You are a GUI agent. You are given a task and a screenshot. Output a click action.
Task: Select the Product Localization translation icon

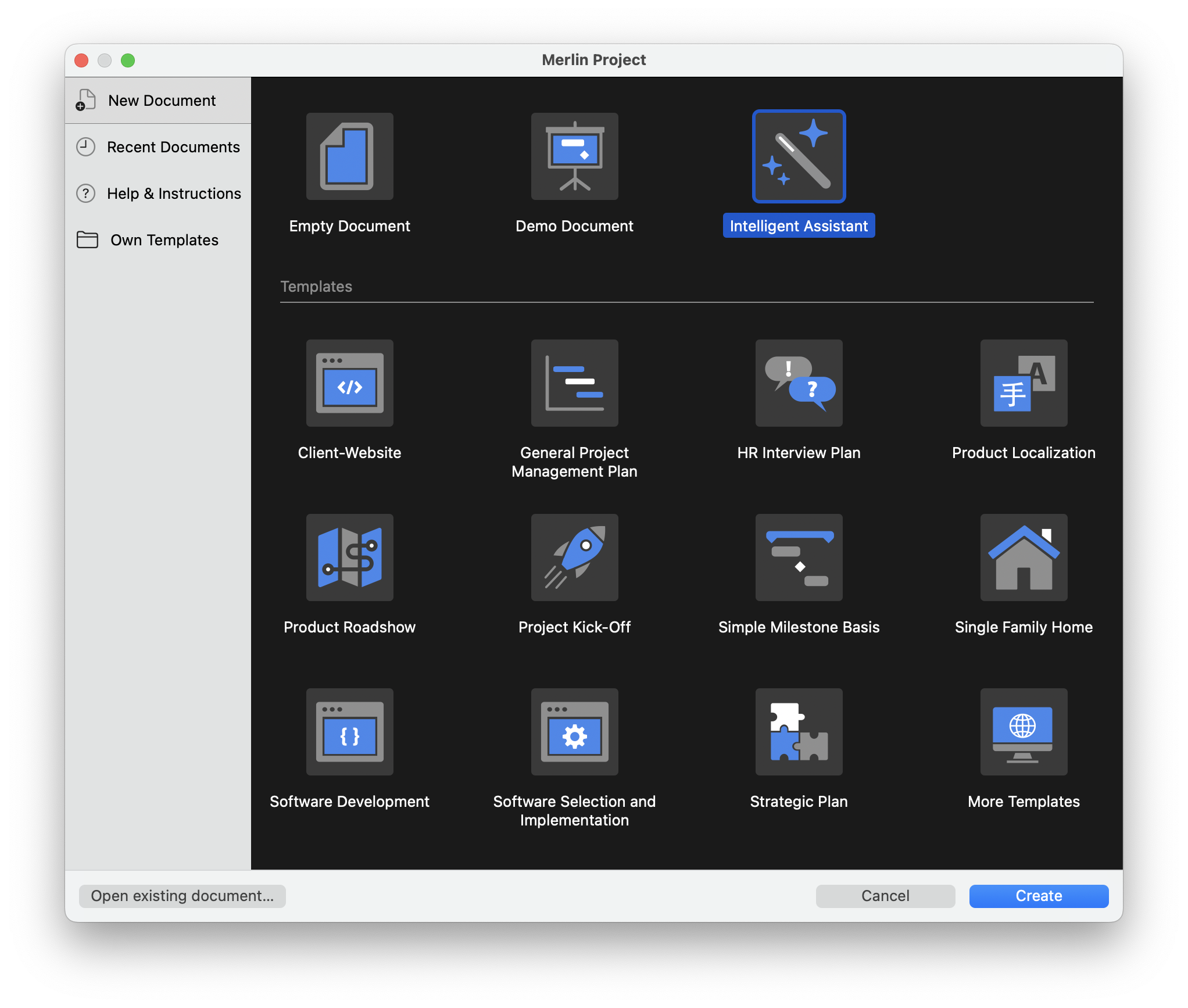1023,383
